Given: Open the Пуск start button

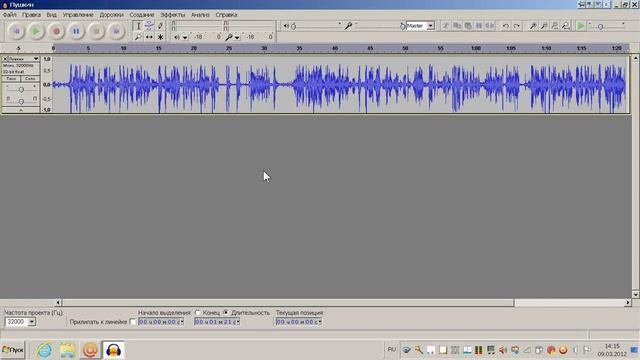Looking at the screenshot, I should click(x=13, y=350).
